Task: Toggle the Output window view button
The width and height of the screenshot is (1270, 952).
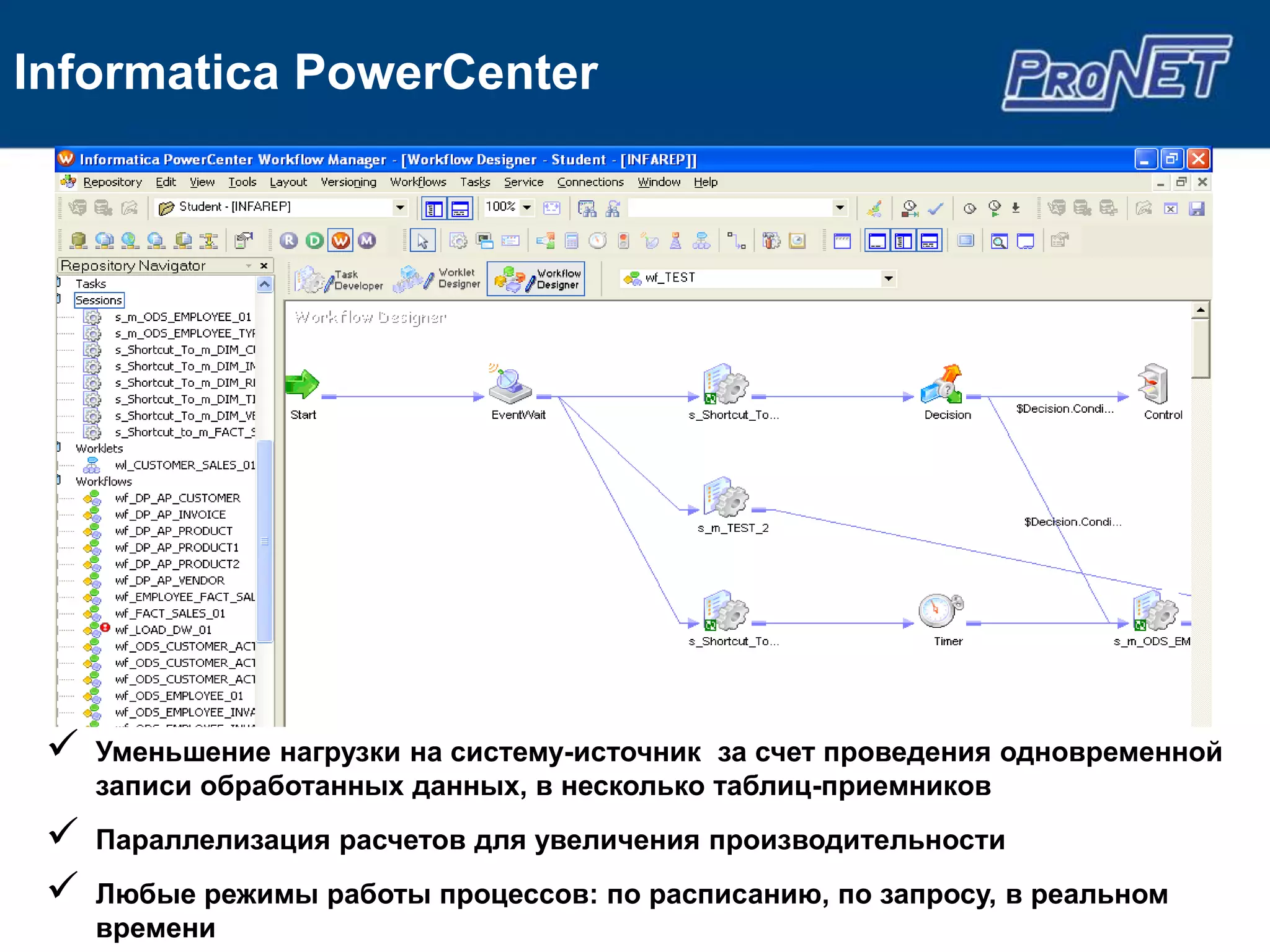Action: click(x=460, y=208)
